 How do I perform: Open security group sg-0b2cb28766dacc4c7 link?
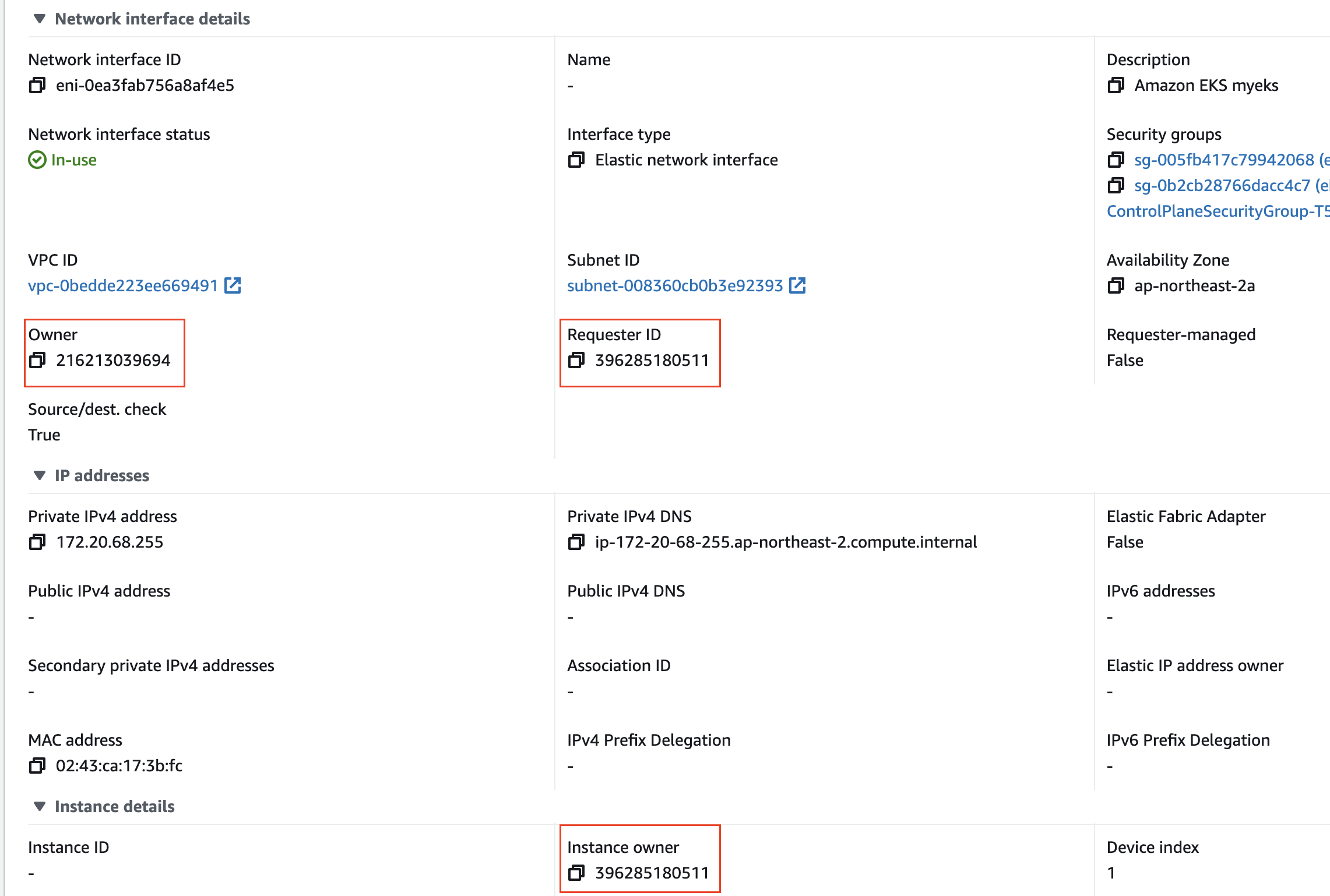[x=1221, y=185]
